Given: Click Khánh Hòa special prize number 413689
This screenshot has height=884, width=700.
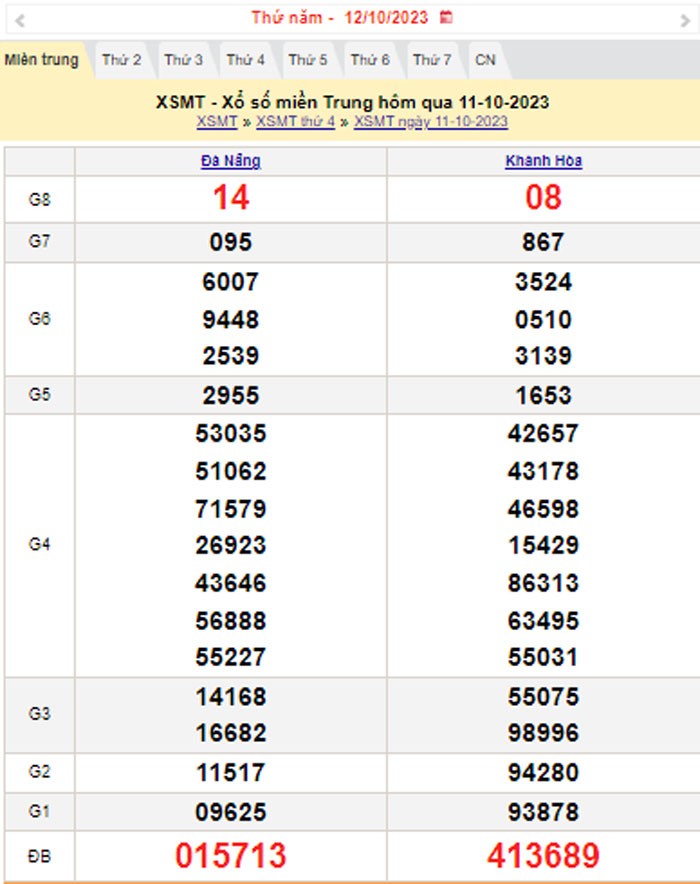Looking at the screenshot, I should coord(543,856).
